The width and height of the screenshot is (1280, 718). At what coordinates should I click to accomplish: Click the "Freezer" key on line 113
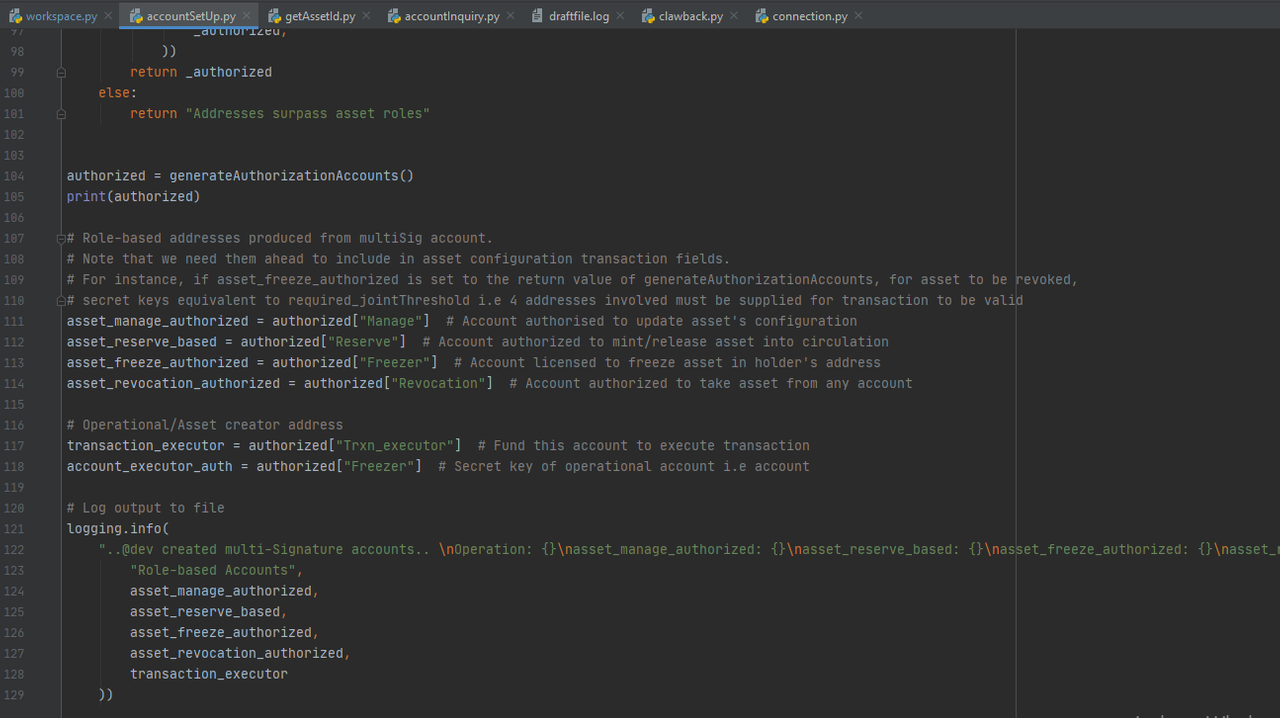coord(398,363)
